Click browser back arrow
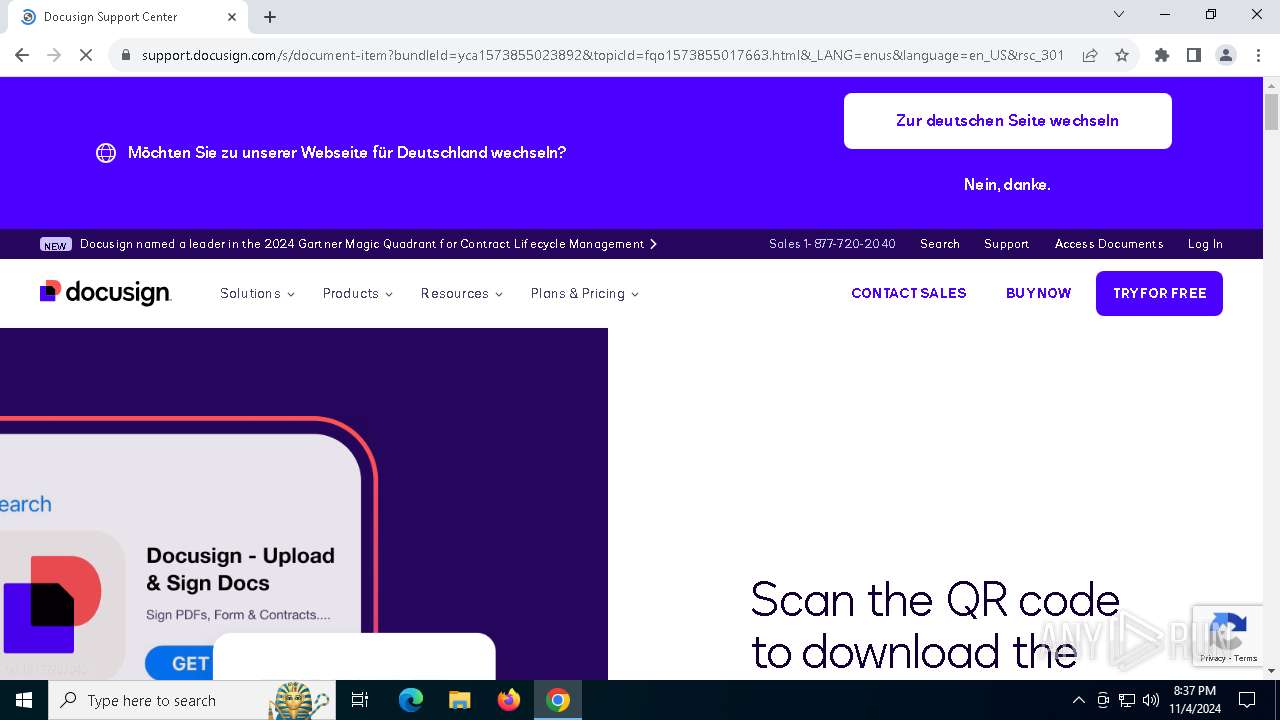Image resolution: width=1280 pixels, height=720 pixels. coord(22,55)
